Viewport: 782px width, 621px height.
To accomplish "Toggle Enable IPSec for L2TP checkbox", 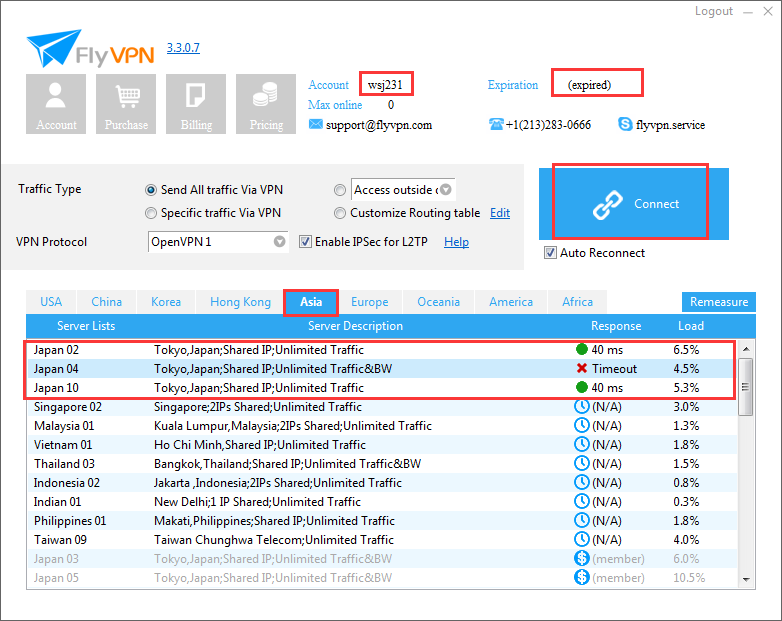I will 305,242.
